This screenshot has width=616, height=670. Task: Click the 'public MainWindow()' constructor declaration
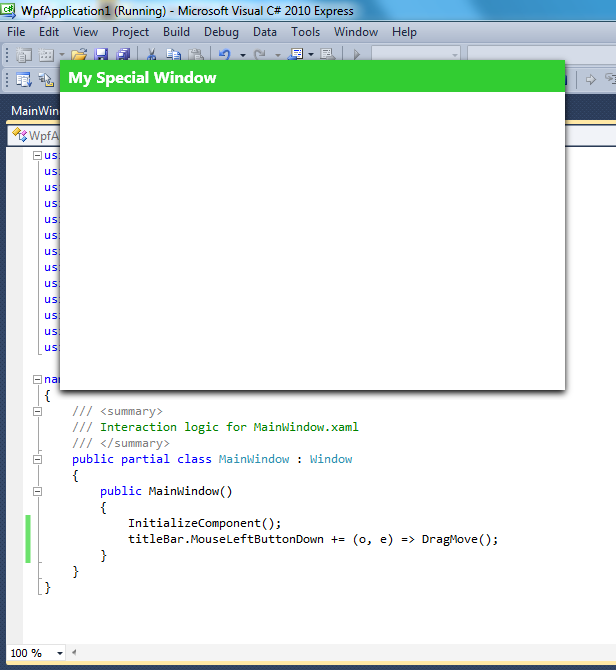point(166,491)
